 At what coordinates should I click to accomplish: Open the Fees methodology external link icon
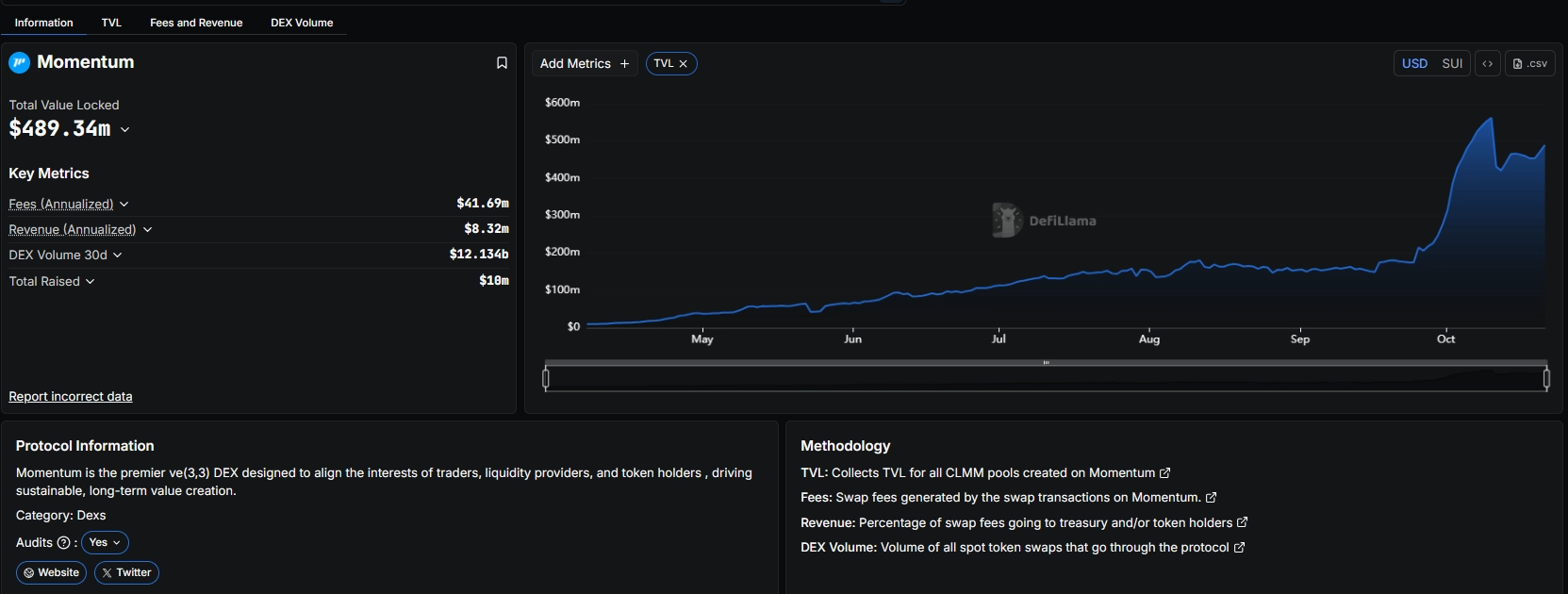(1212, 498)
